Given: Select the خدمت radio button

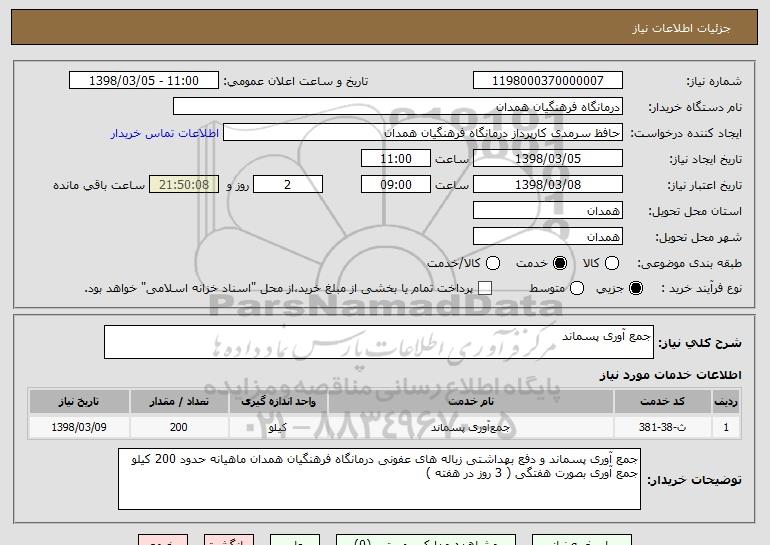Looking at the screenshot, I should [560, 263].
